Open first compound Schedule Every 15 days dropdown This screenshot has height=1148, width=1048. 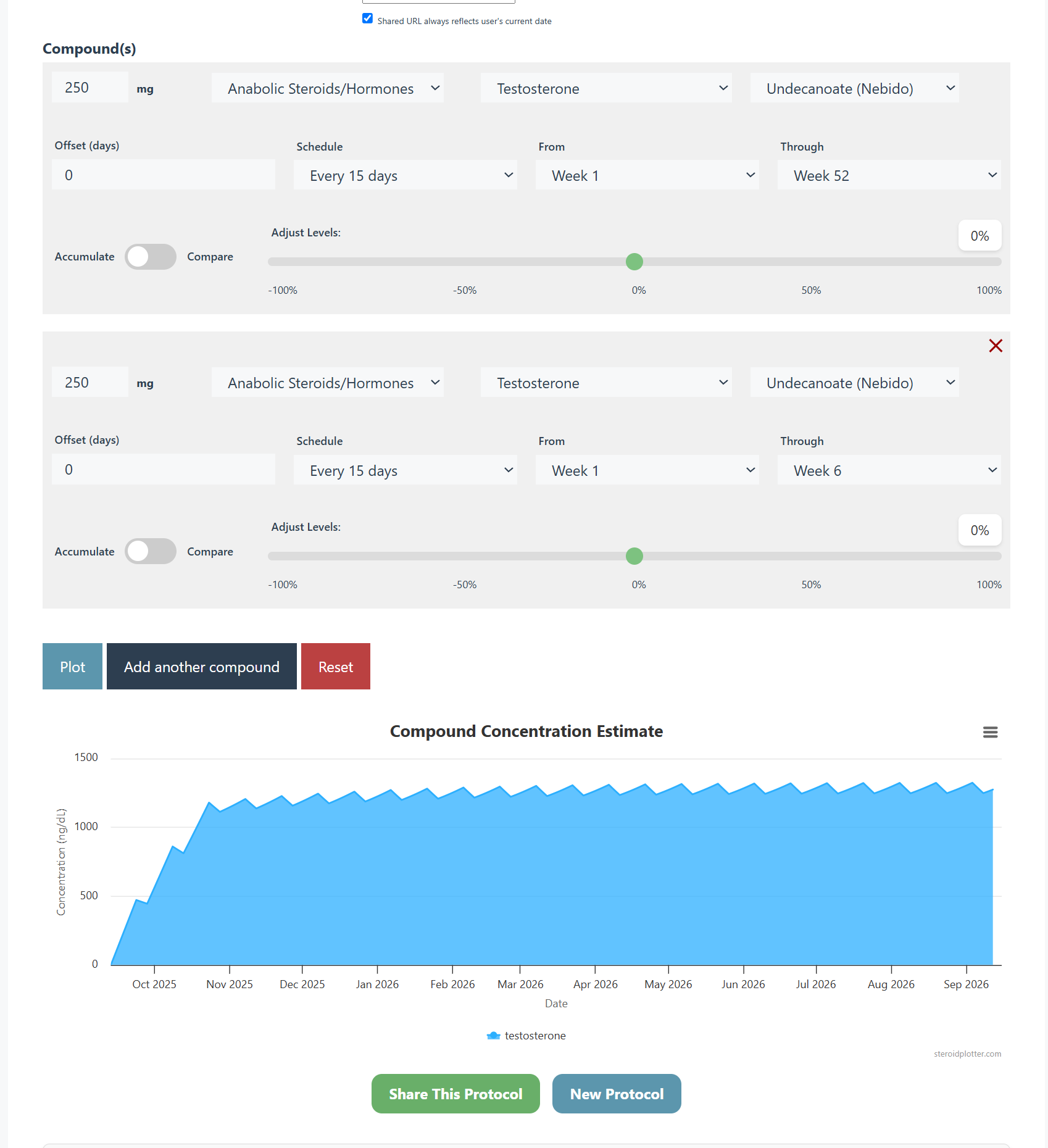point(405,175)
